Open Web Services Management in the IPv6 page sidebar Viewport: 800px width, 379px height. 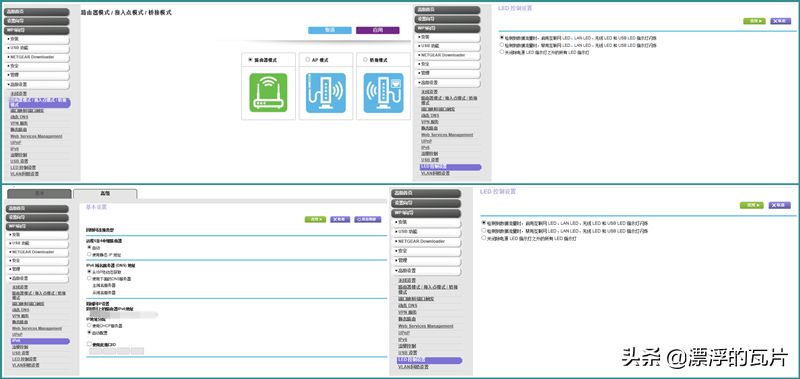pos(37,329)
